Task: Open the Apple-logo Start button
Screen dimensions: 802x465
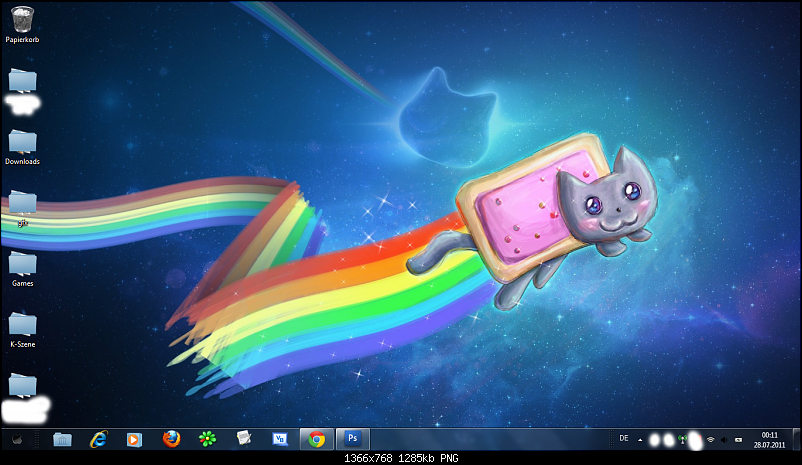Action: point(17,439)
